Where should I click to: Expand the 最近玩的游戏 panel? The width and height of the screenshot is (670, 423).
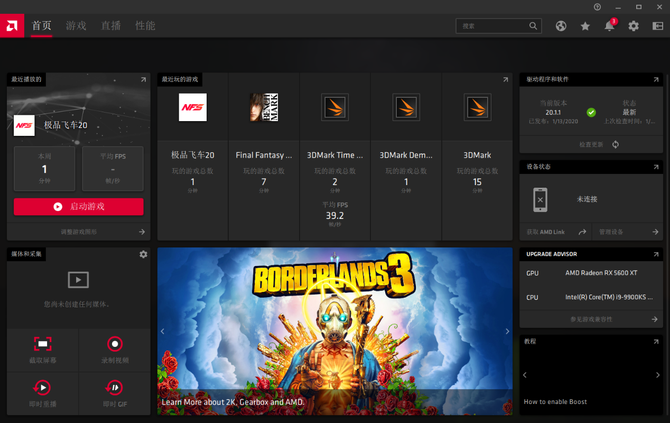pyautogui.click(x=505, y=79)
